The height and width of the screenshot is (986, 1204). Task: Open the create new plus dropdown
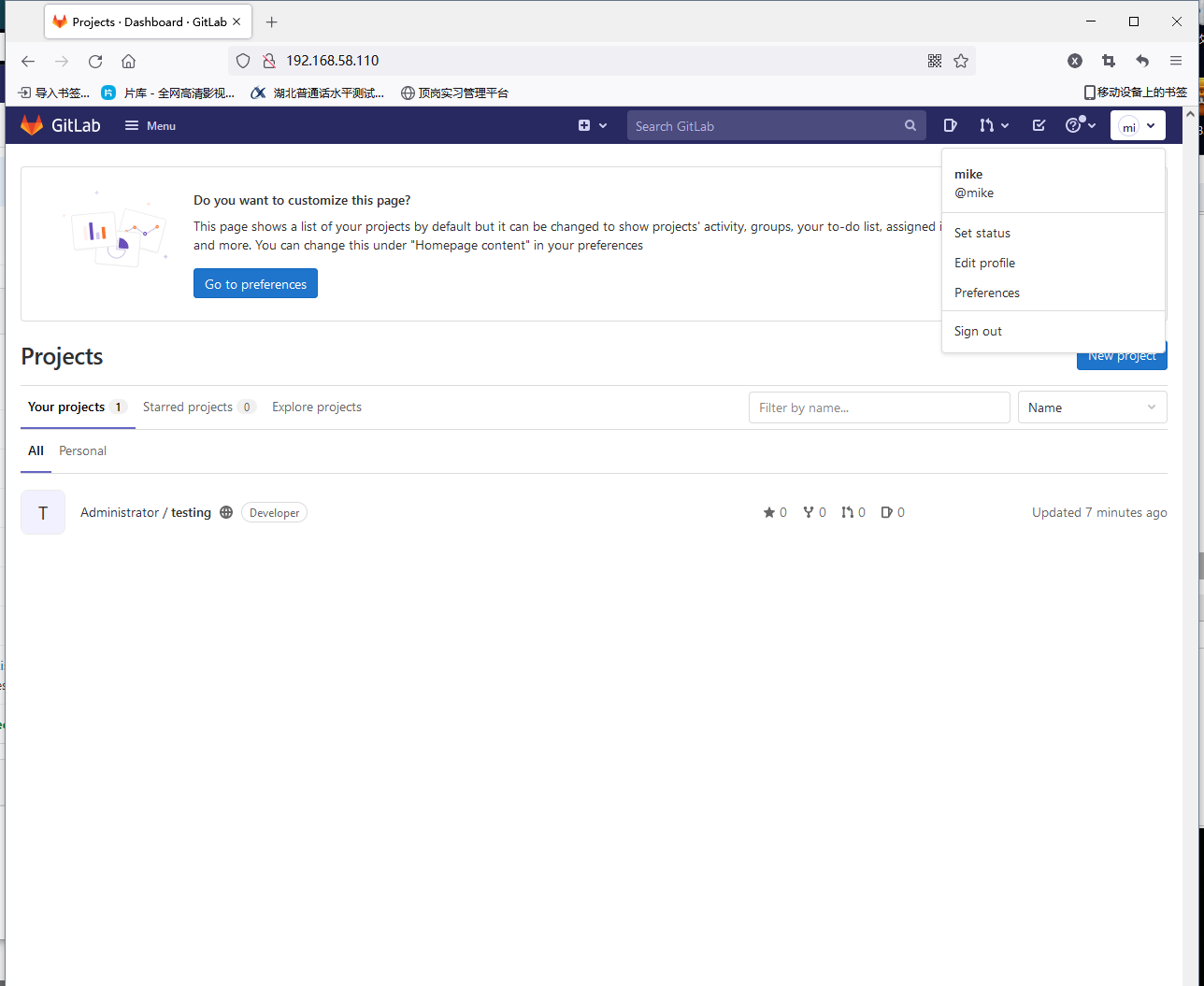click(593, 125)
